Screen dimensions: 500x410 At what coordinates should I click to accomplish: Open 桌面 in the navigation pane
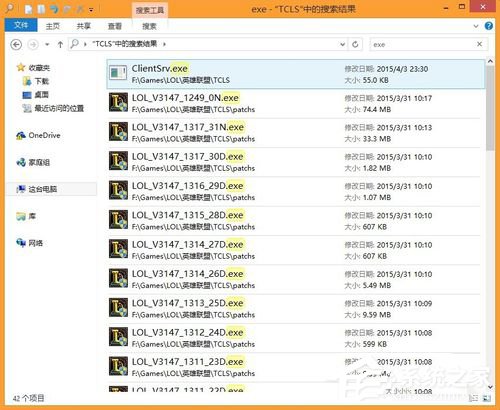click(42, 95)
